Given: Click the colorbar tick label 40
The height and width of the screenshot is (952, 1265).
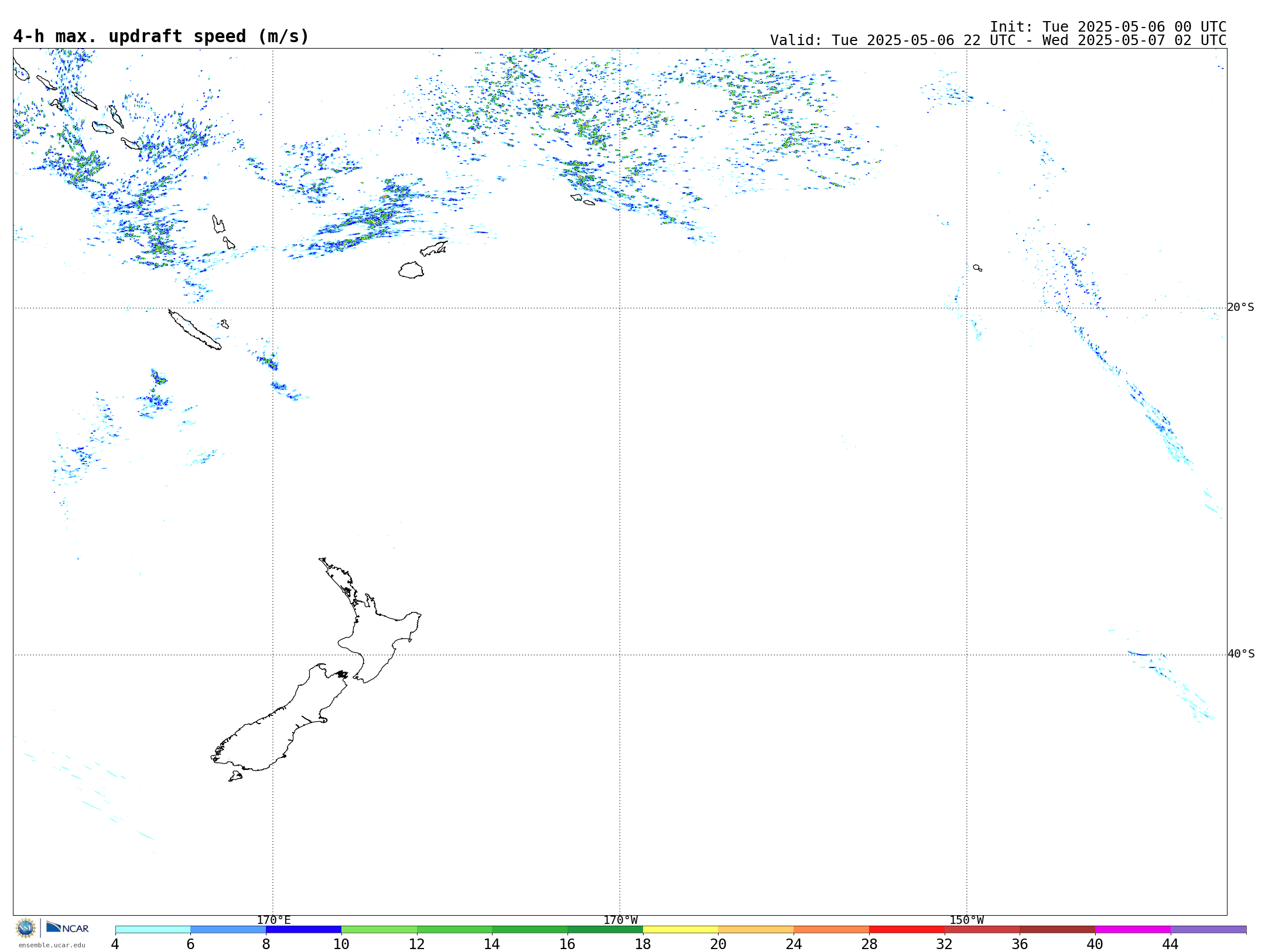Looking at the screenshot, I should [x=1095, y=944].
